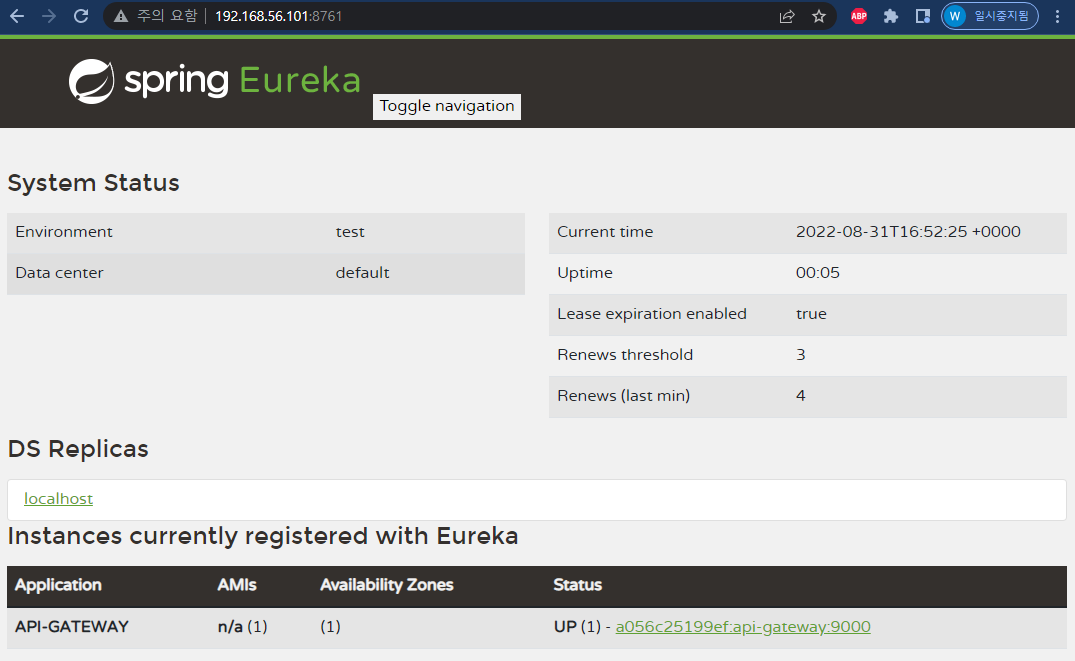Click the Data center label
1075x661 pixels.
pyautogui.click(x=59, y=273)
